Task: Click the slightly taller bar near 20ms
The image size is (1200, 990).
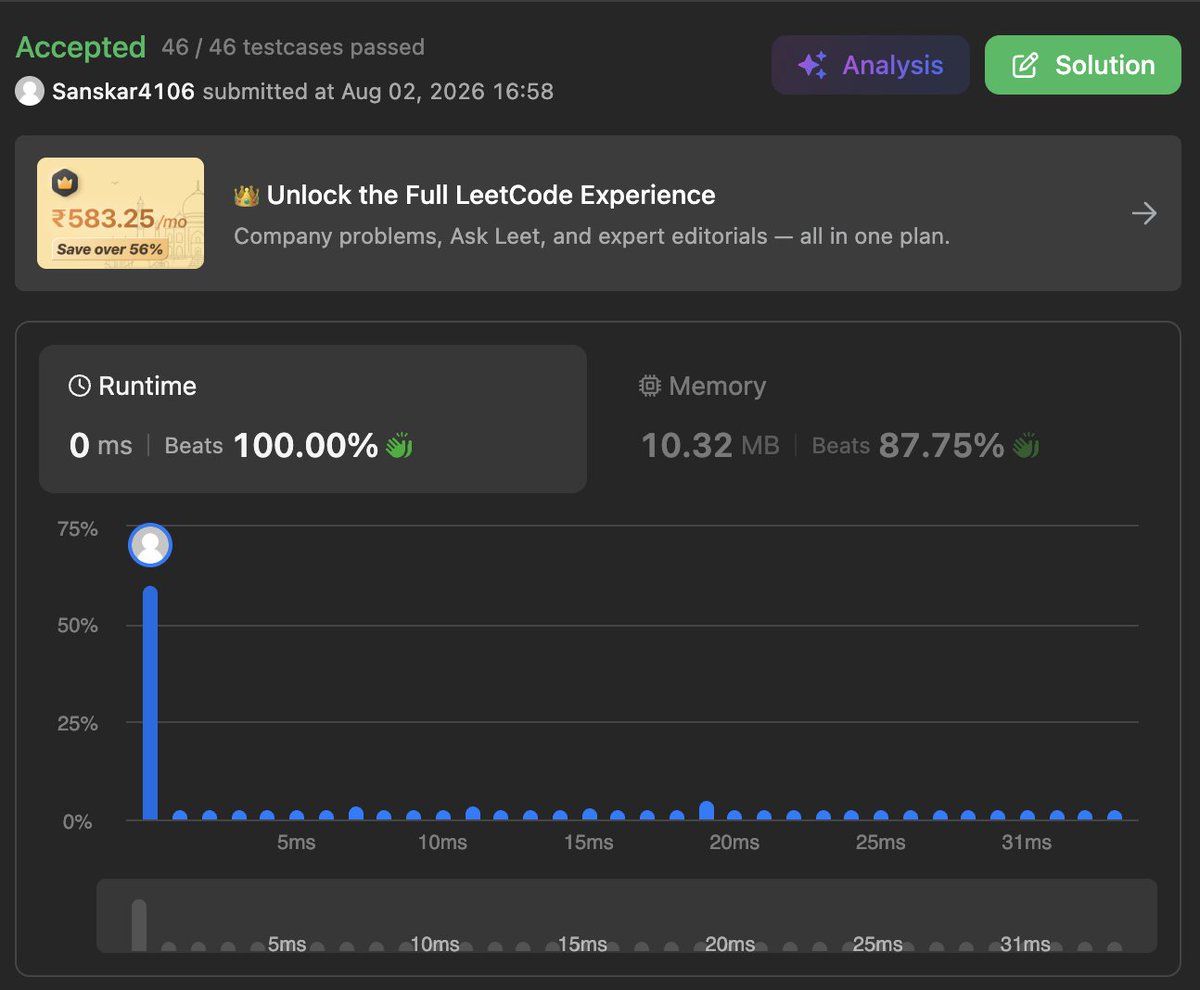Action: coord(706,811)
